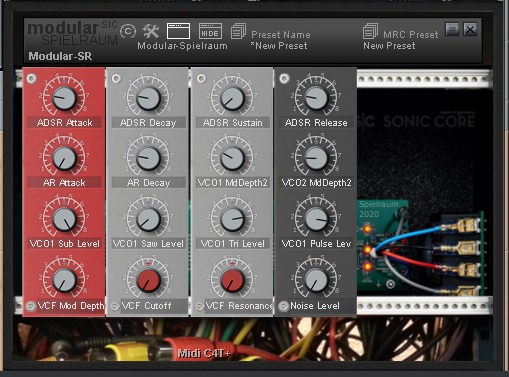Click the modular Spielraum logo

[x=72, y=33]
